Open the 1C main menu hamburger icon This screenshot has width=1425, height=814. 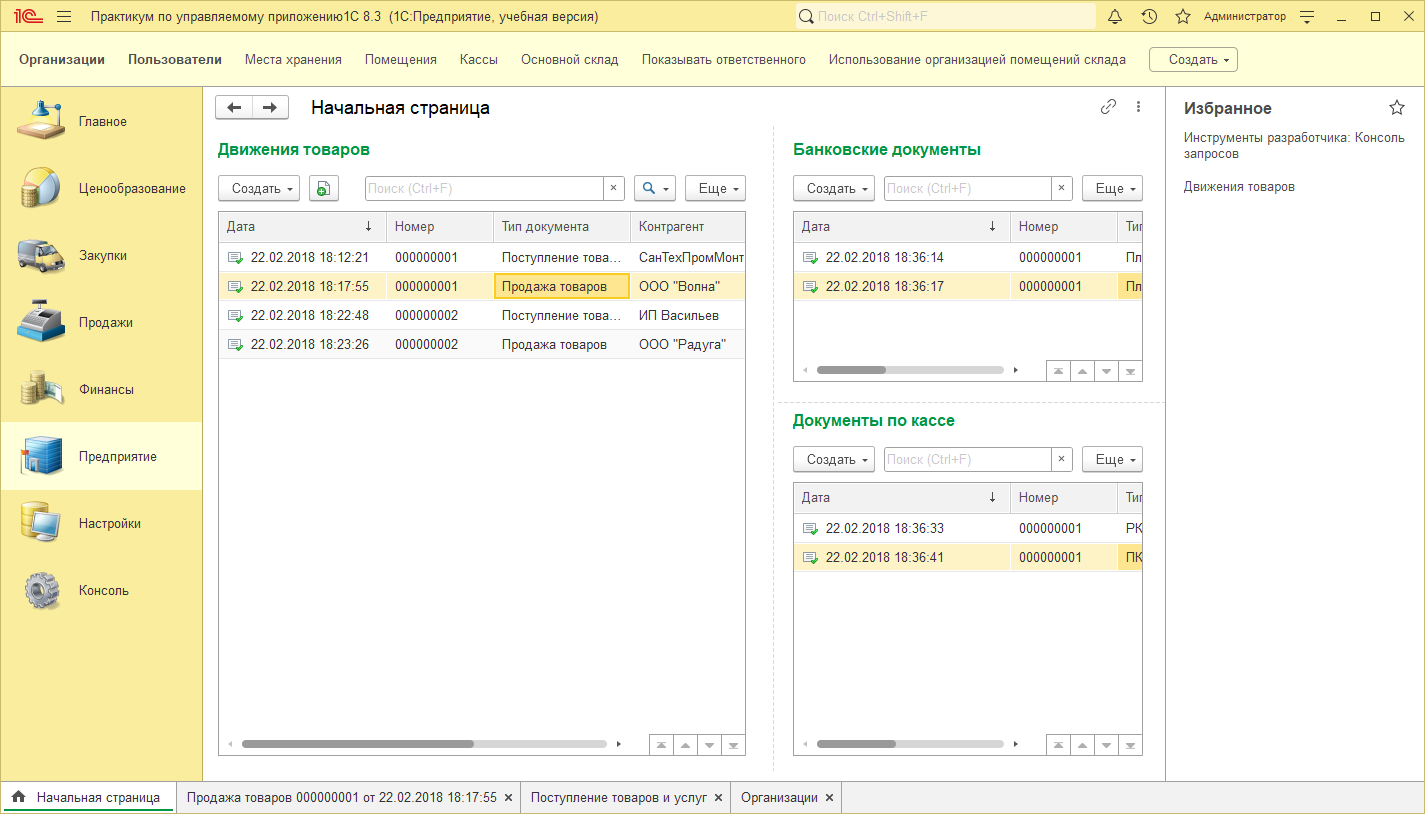[x=64, y=17]
